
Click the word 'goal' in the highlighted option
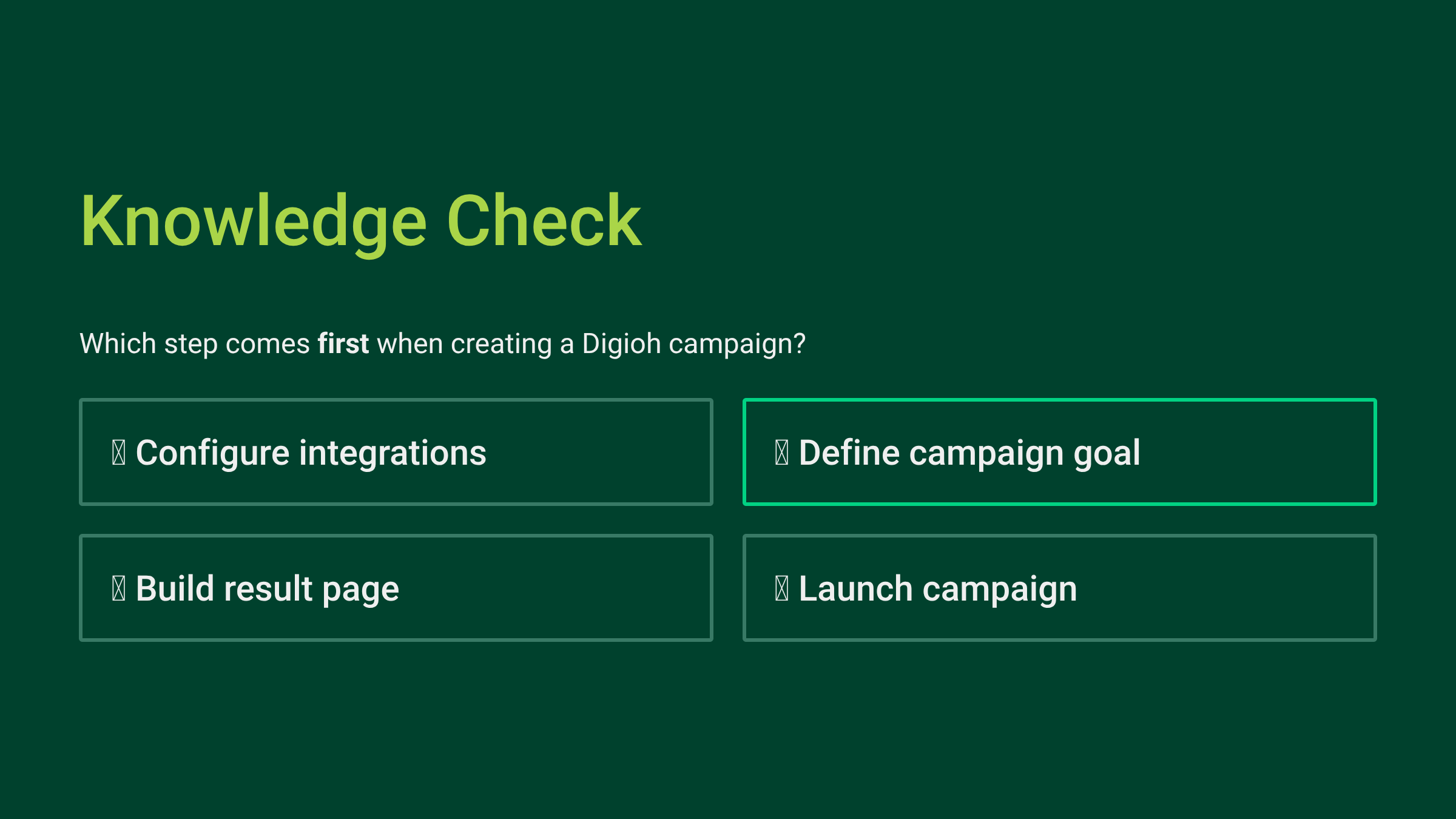click(1107, 453)
